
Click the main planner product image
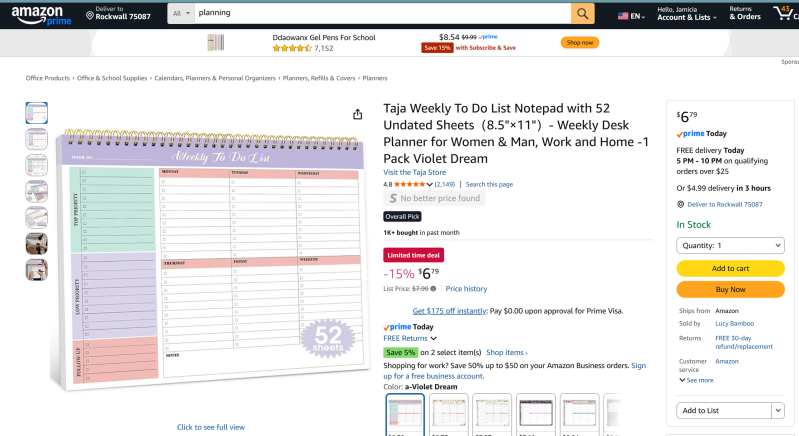210,260
